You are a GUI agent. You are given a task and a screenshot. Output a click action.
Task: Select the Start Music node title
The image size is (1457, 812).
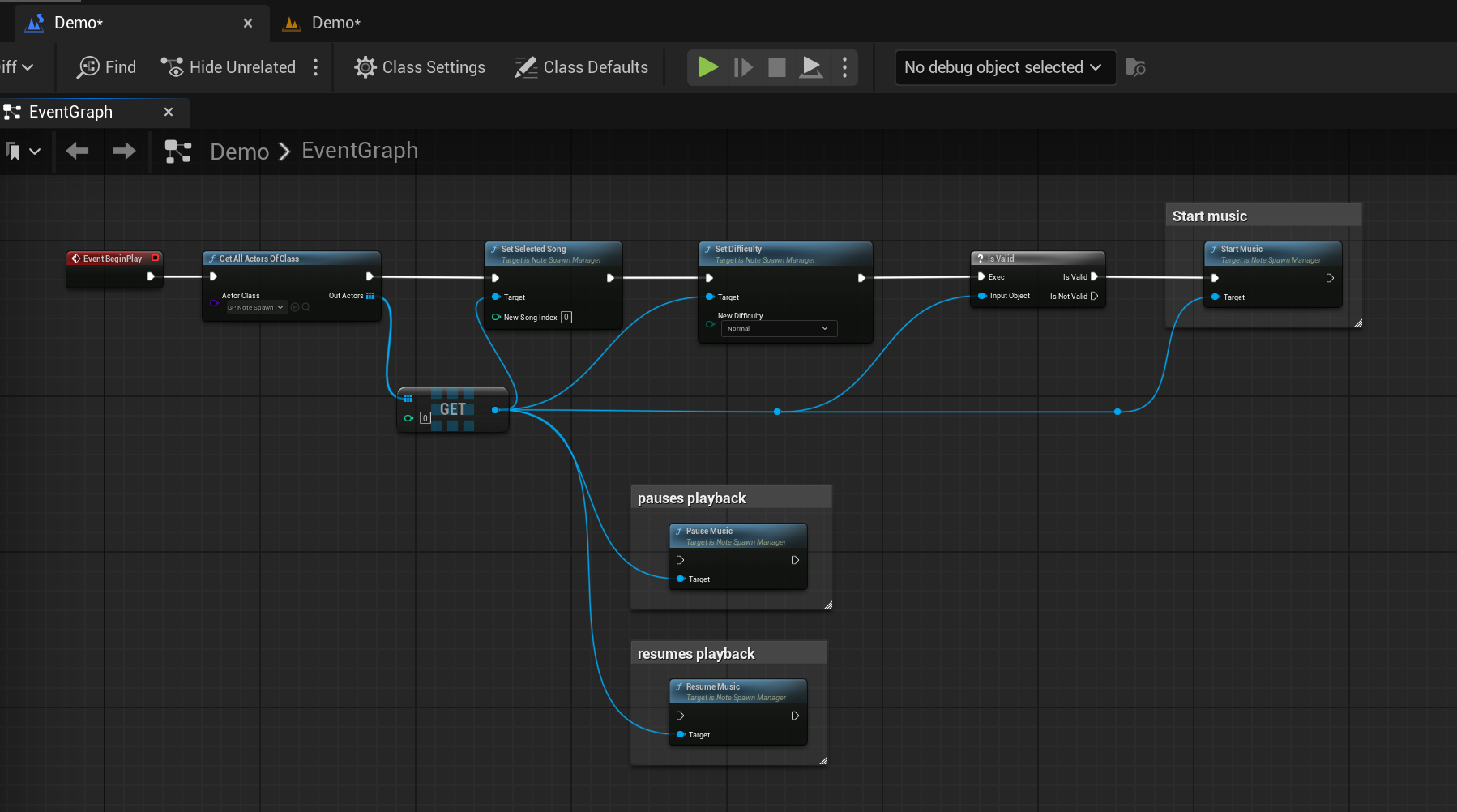(1241, 249)
